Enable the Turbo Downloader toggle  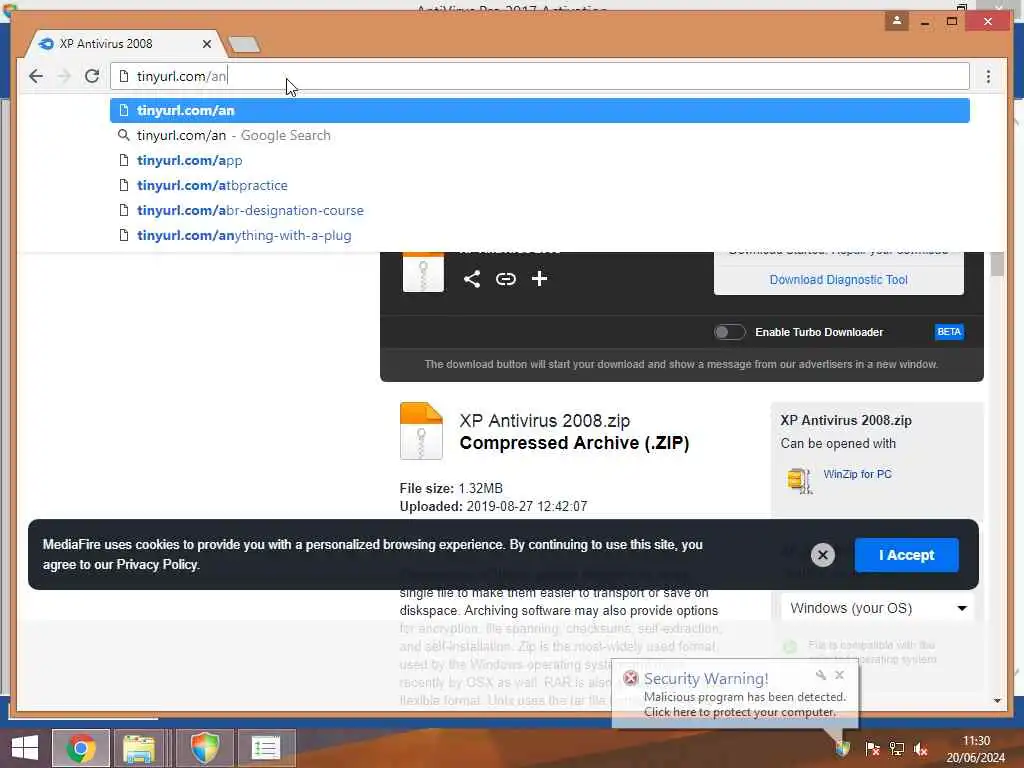click(729, 332)
